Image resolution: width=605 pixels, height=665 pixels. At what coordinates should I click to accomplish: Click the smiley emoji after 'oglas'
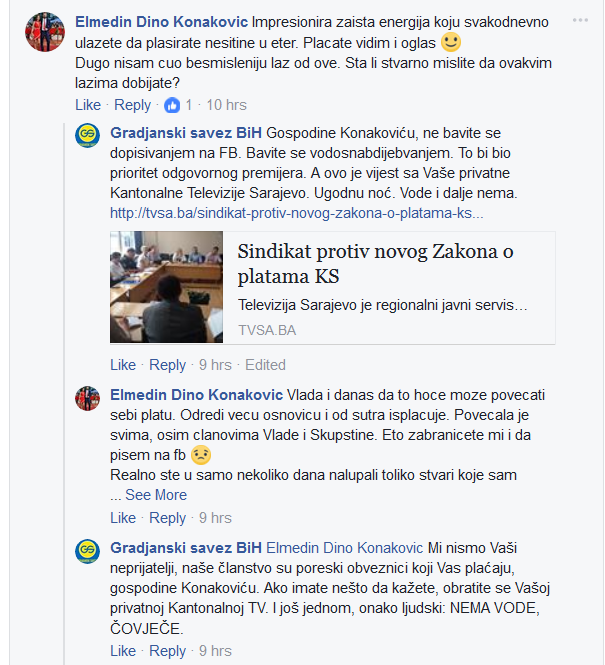click(451, 42)
